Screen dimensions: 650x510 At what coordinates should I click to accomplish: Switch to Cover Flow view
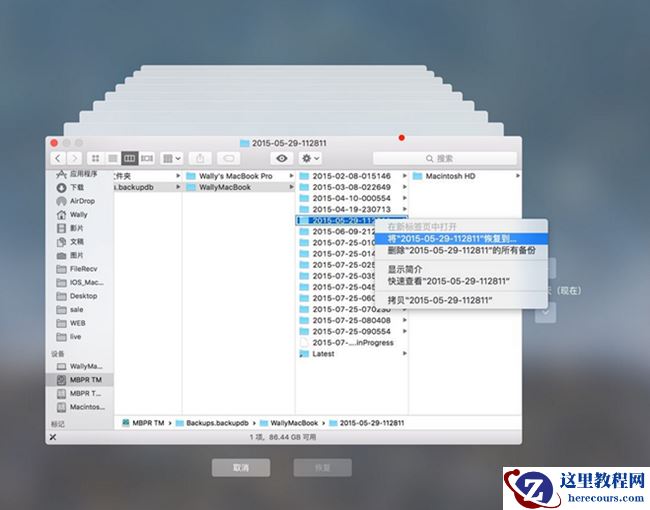click(x=147, y=158)
